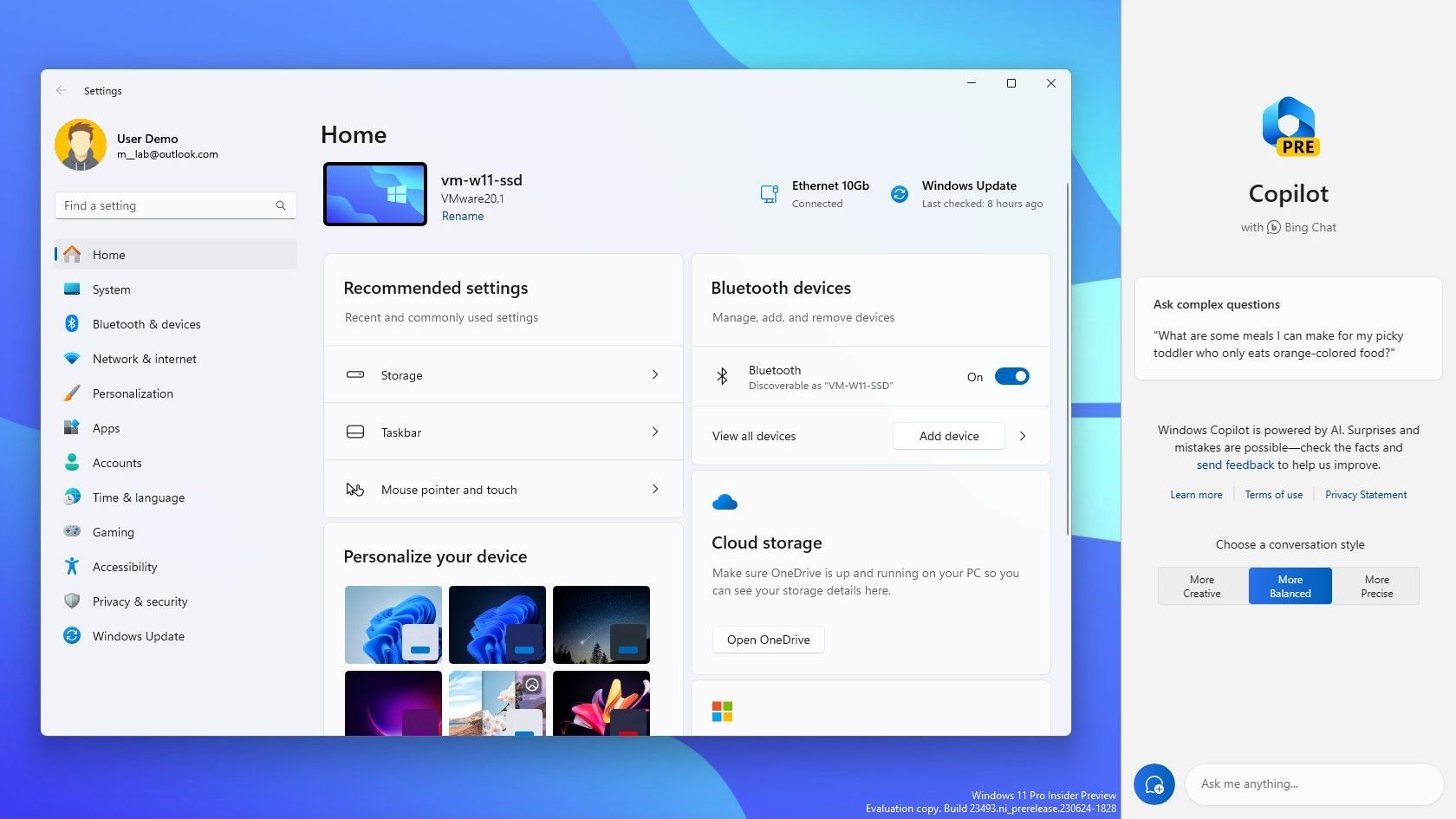Click the OneDrive cloud icon

[x=725, y=502]
